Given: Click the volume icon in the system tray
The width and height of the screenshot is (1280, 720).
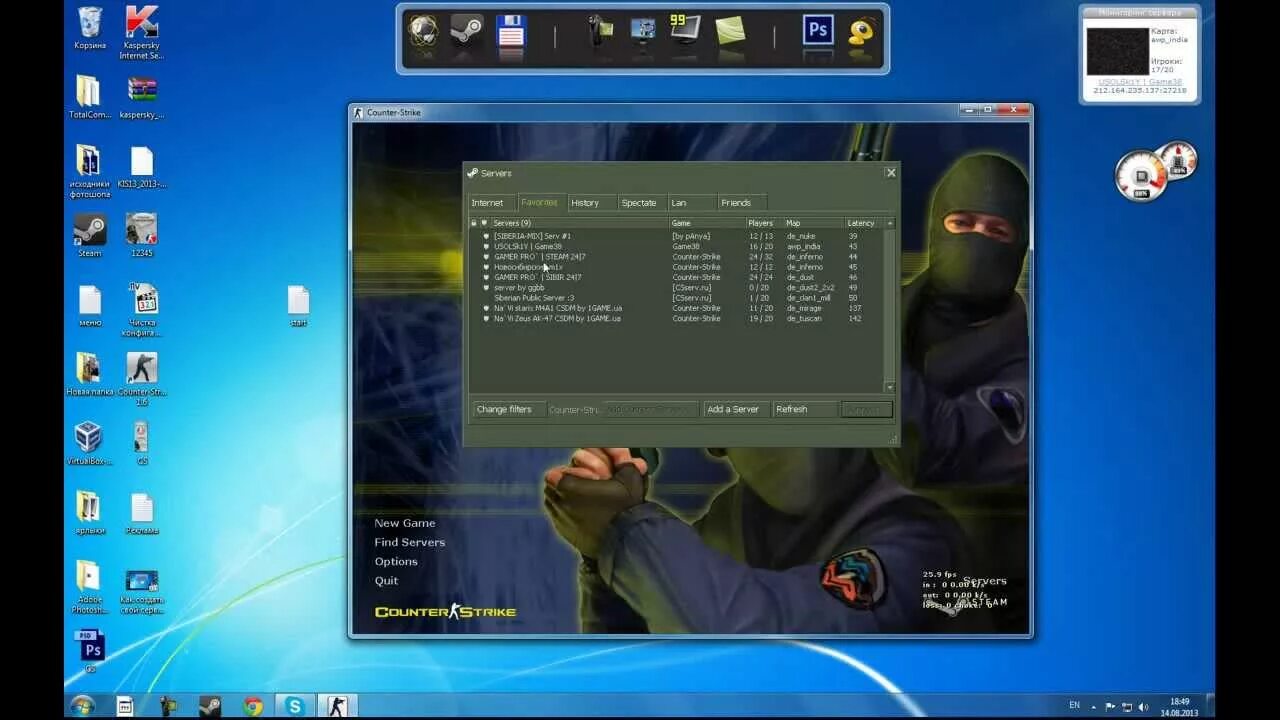Looking at the screenshot, I should pos(1143,706).
